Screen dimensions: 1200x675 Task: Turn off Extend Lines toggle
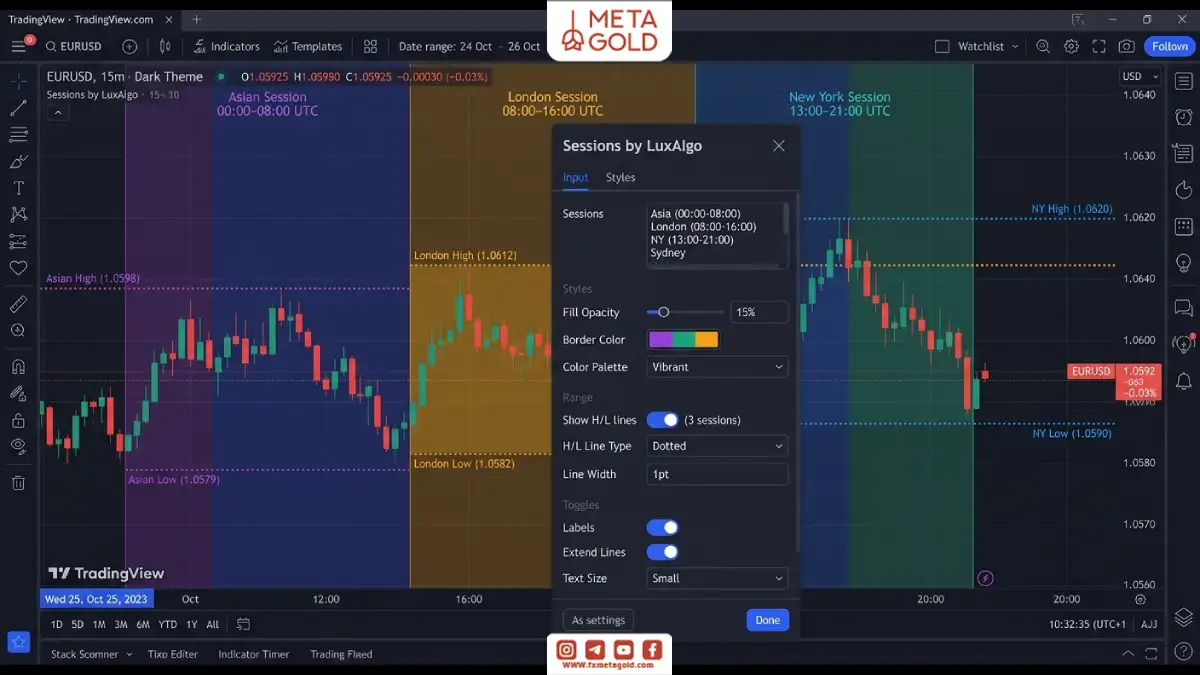662,552
